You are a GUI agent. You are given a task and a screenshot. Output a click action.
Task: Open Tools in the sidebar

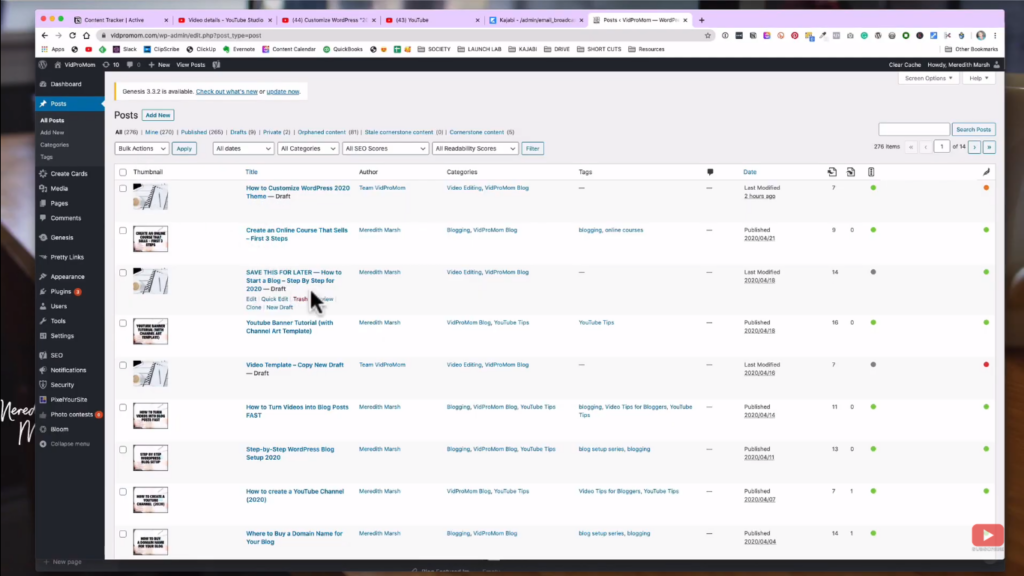(57, 321)
